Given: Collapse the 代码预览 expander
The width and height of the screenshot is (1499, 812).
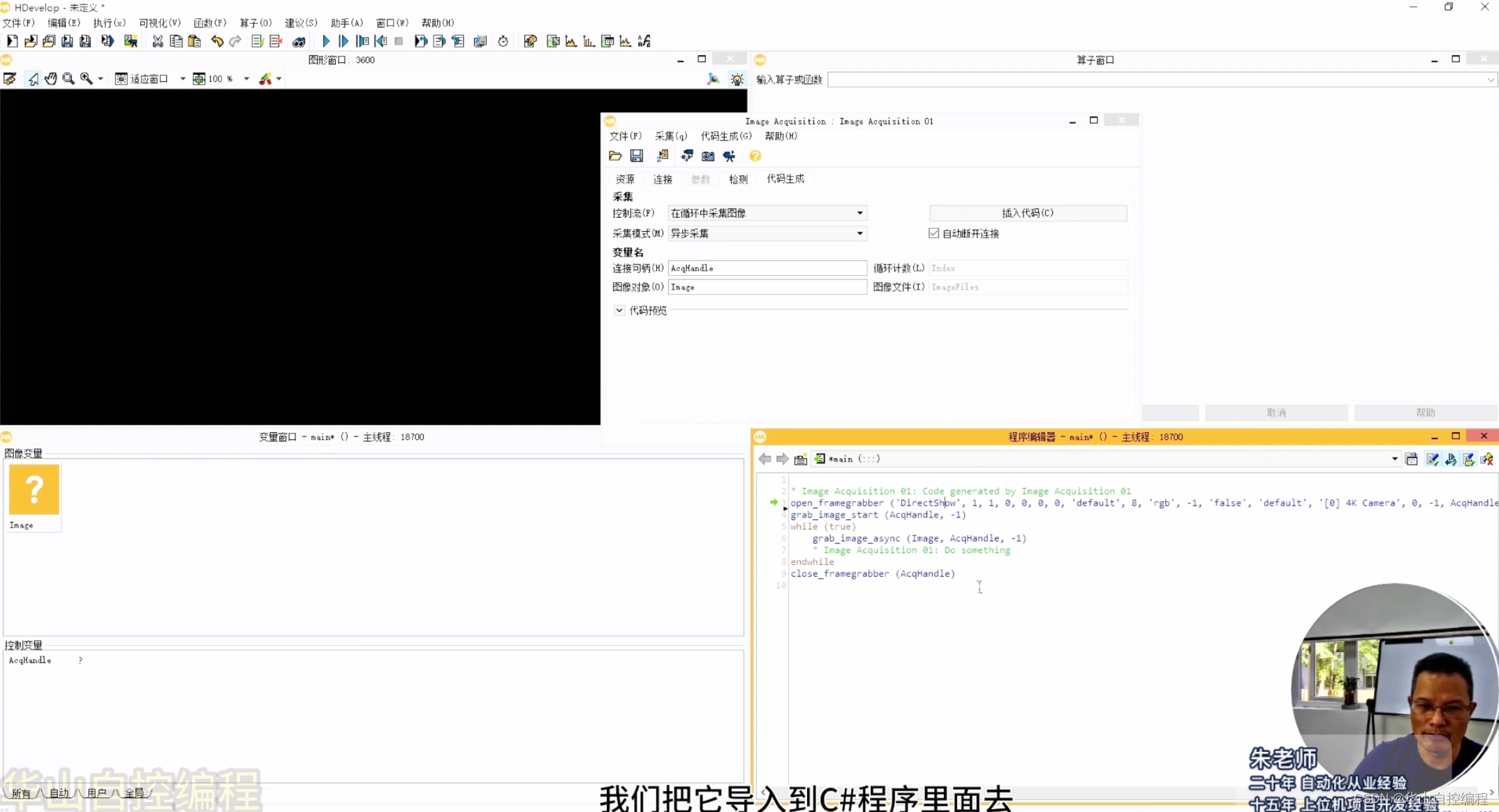Looking at the screenshot, I should coord(619,310).
